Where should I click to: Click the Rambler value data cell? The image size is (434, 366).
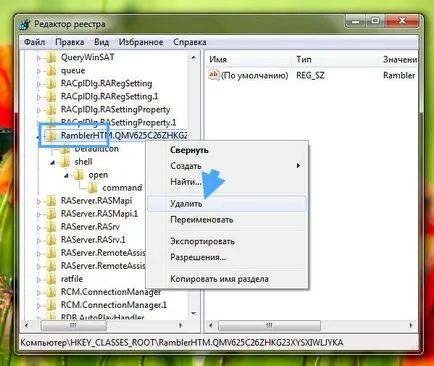[x=399, y=76]
